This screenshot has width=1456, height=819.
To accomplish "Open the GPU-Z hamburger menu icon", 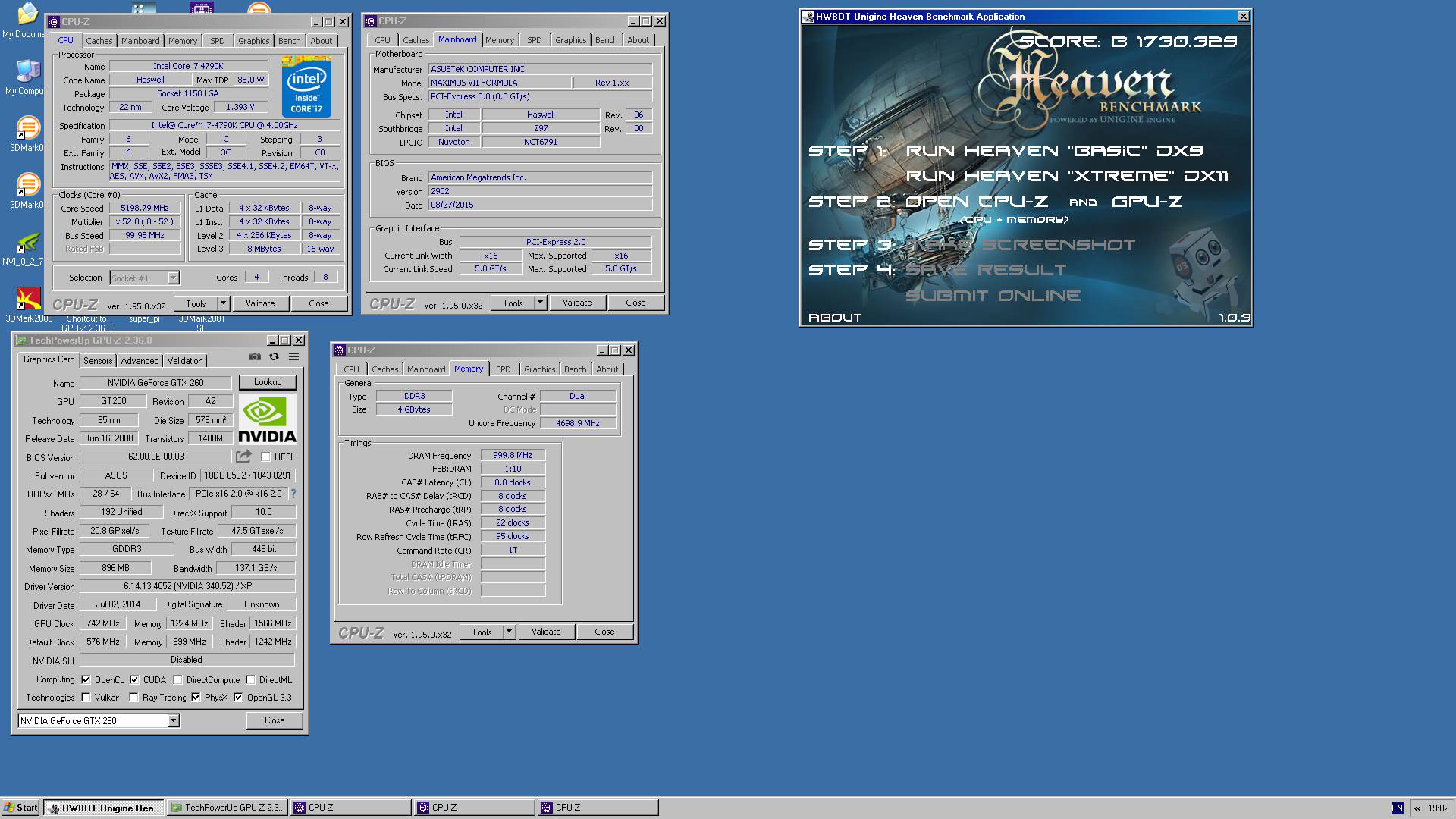I will (293, 357).
